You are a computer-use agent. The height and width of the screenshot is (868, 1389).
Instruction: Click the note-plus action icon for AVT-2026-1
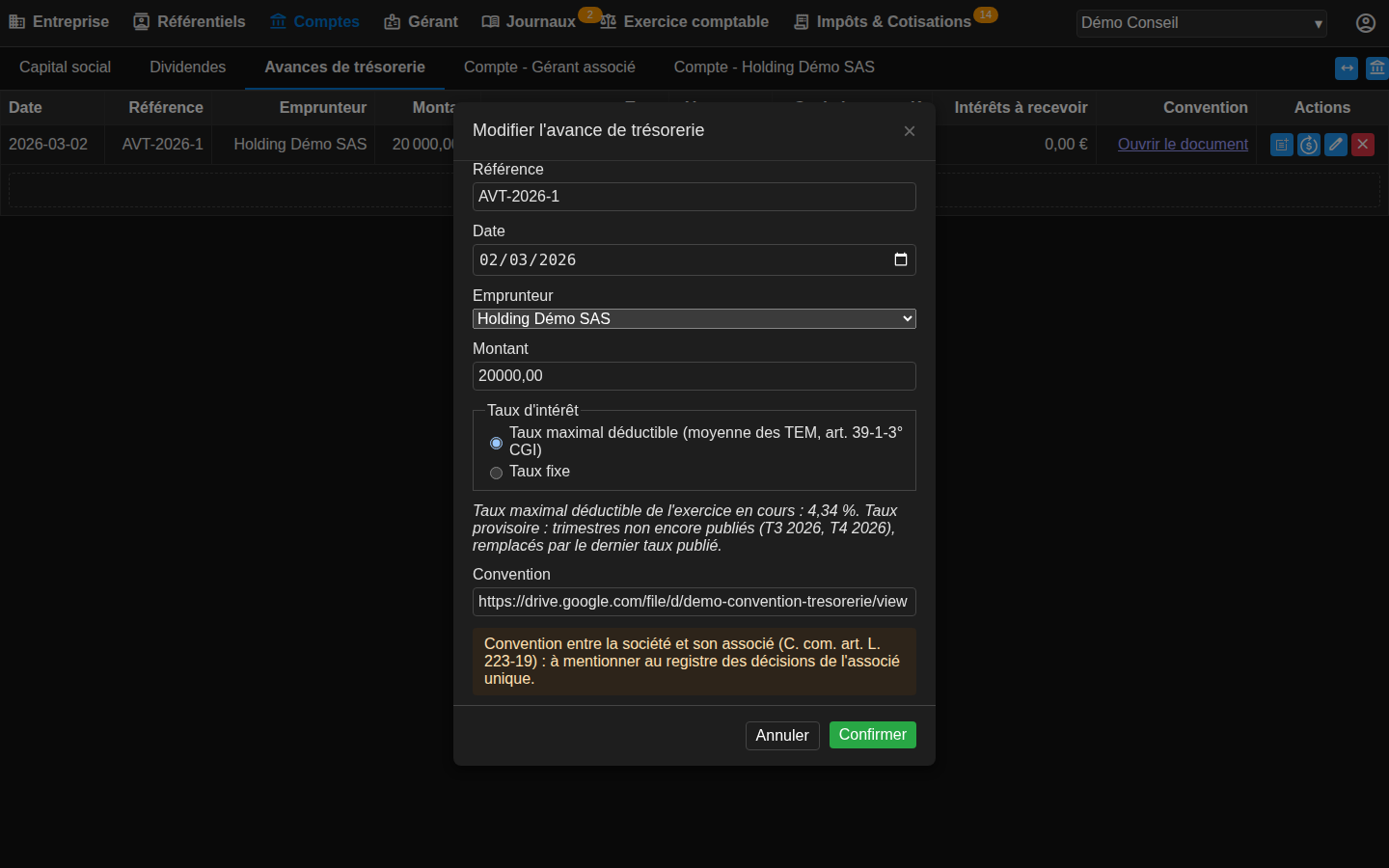[1282, 145]
